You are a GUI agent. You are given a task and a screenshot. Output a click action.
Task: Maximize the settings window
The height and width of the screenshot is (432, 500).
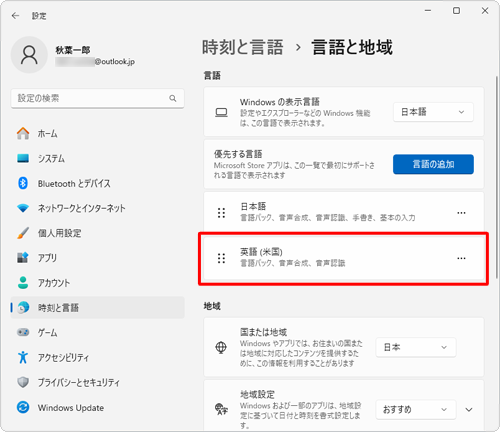[x=456, y=11]
